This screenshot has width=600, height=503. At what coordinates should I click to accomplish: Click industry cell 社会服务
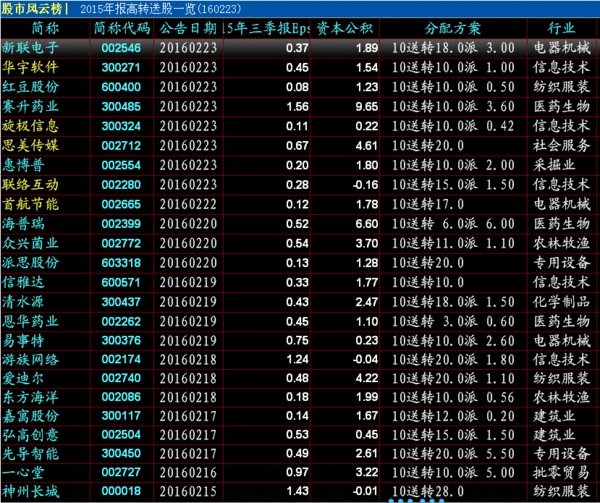(x=561, y=145)
